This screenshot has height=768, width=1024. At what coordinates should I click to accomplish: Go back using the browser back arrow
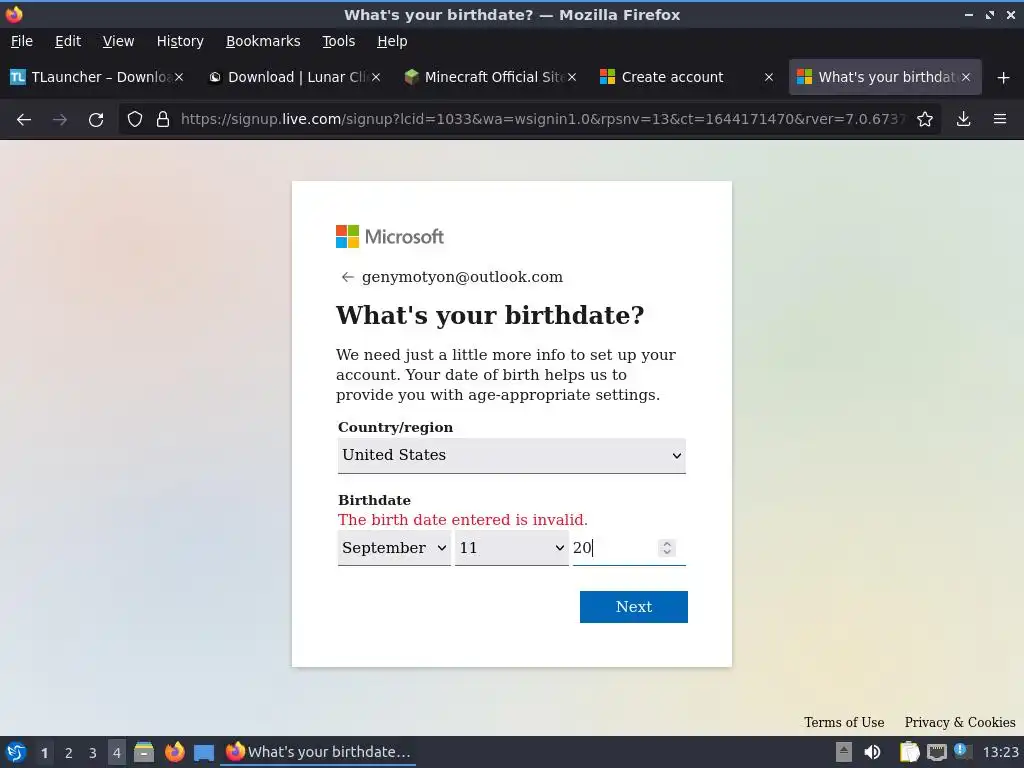(x=24, y=120)
